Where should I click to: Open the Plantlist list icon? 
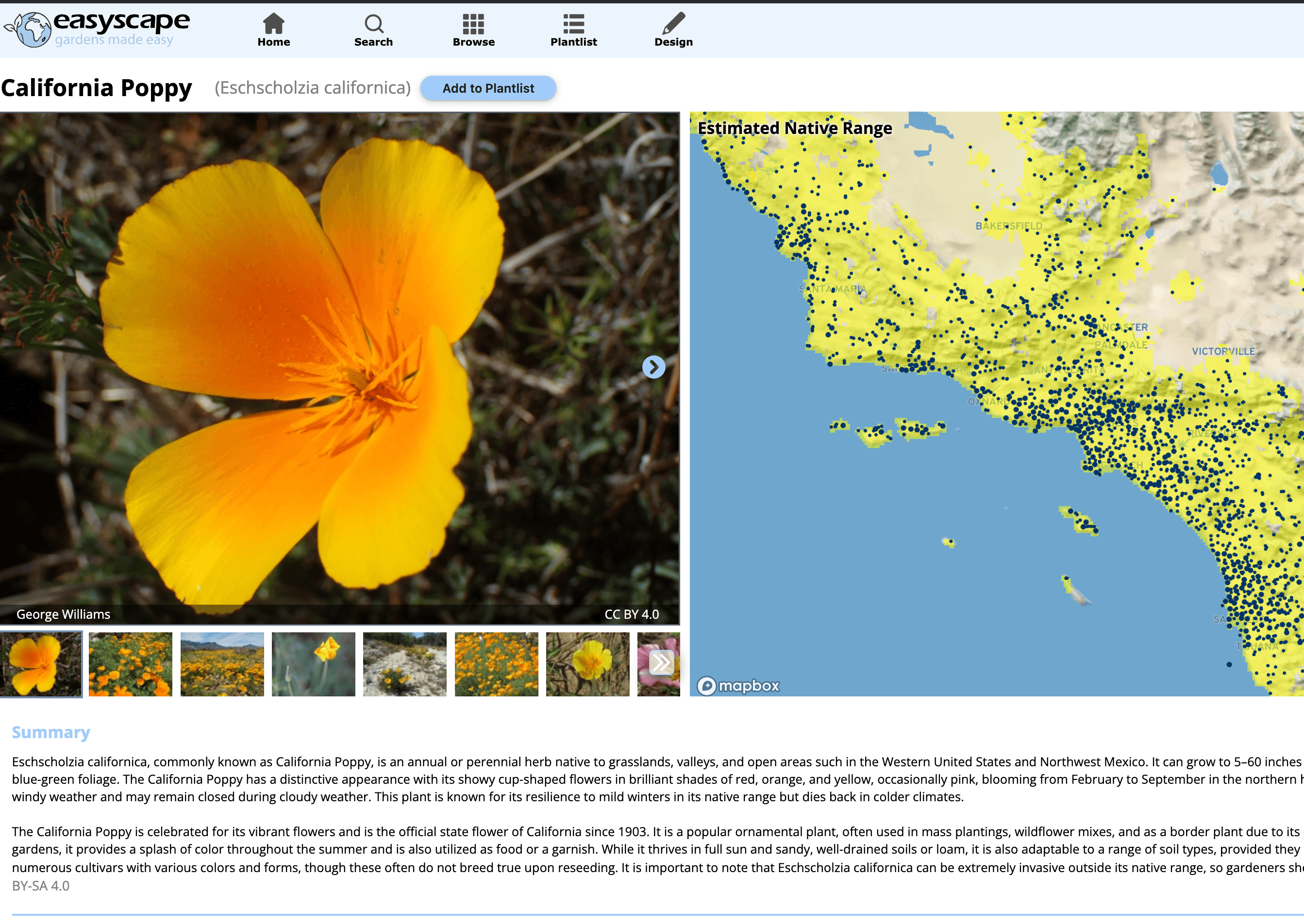pos(573,24)
